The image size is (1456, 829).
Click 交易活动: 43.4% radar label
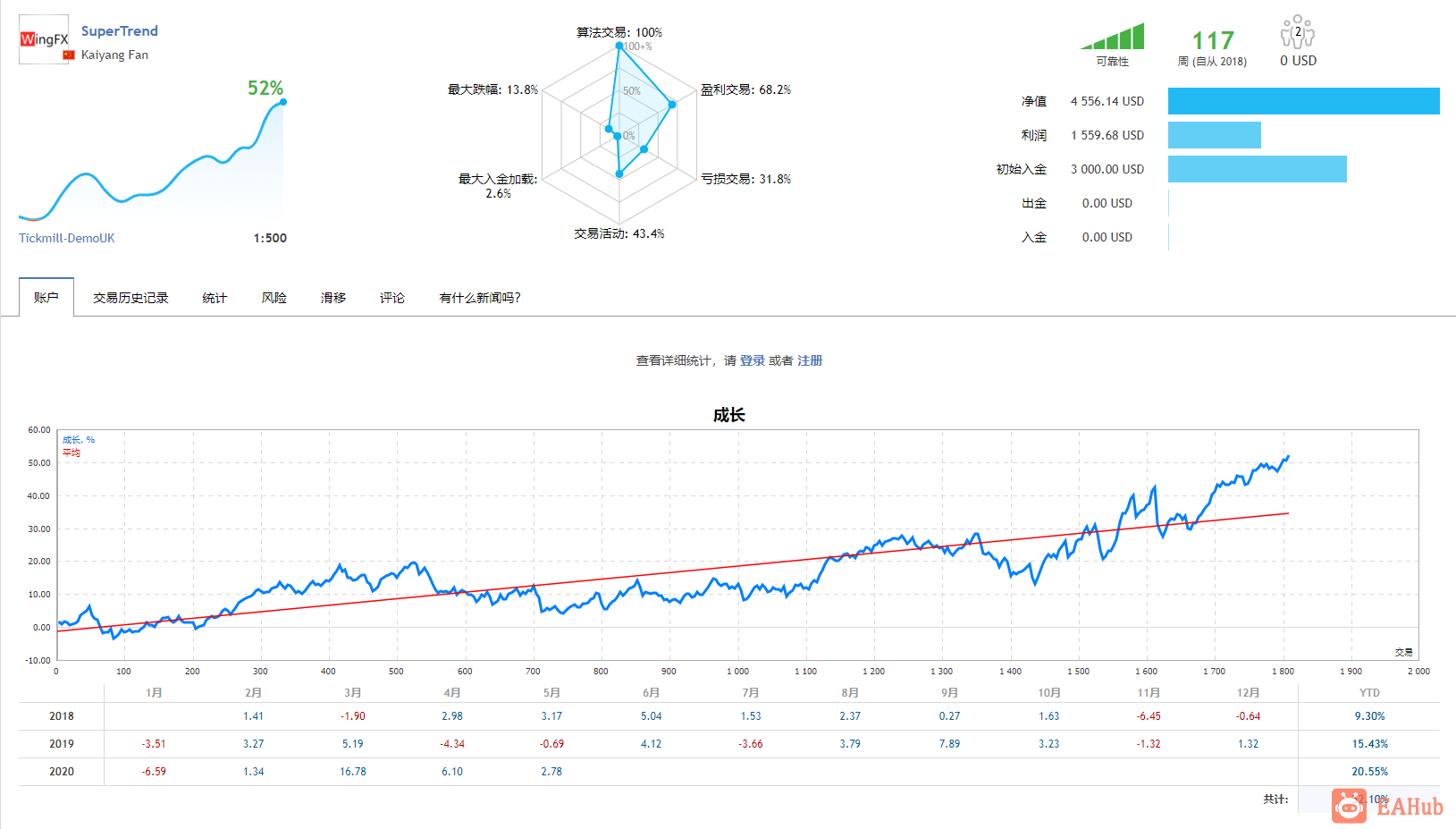point(619,233)
